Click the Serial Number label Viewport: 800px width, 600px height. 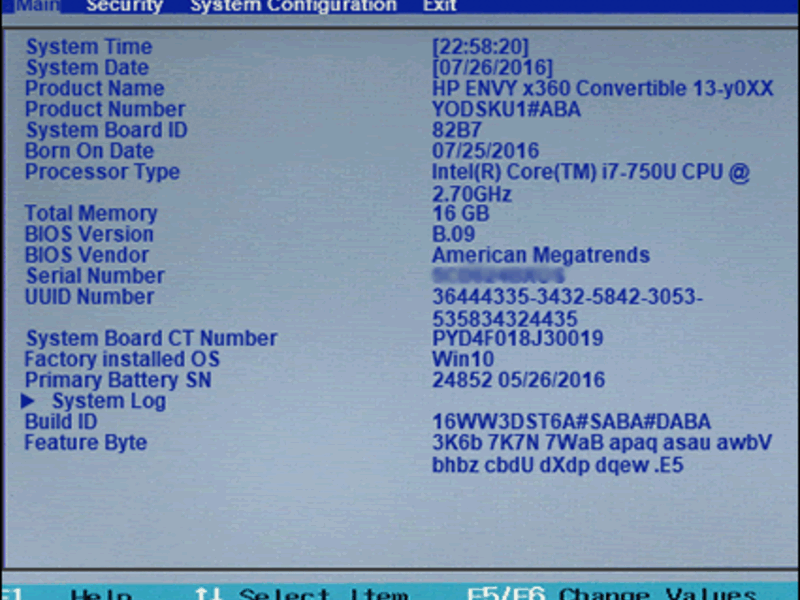tap(95, 277)
